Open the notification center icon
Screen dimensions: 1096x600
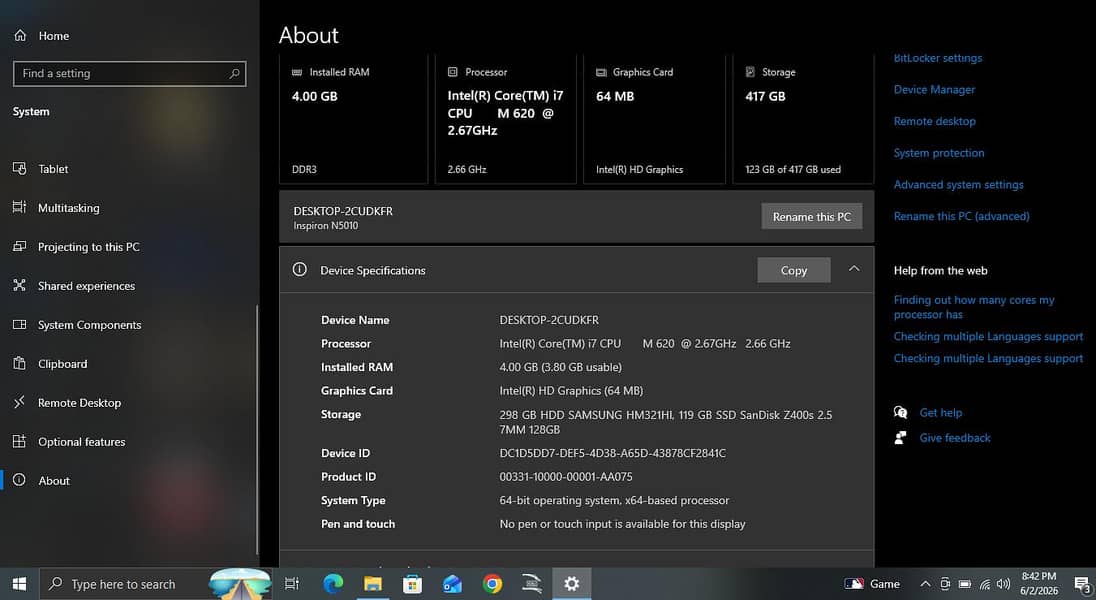pos(1082,584)
